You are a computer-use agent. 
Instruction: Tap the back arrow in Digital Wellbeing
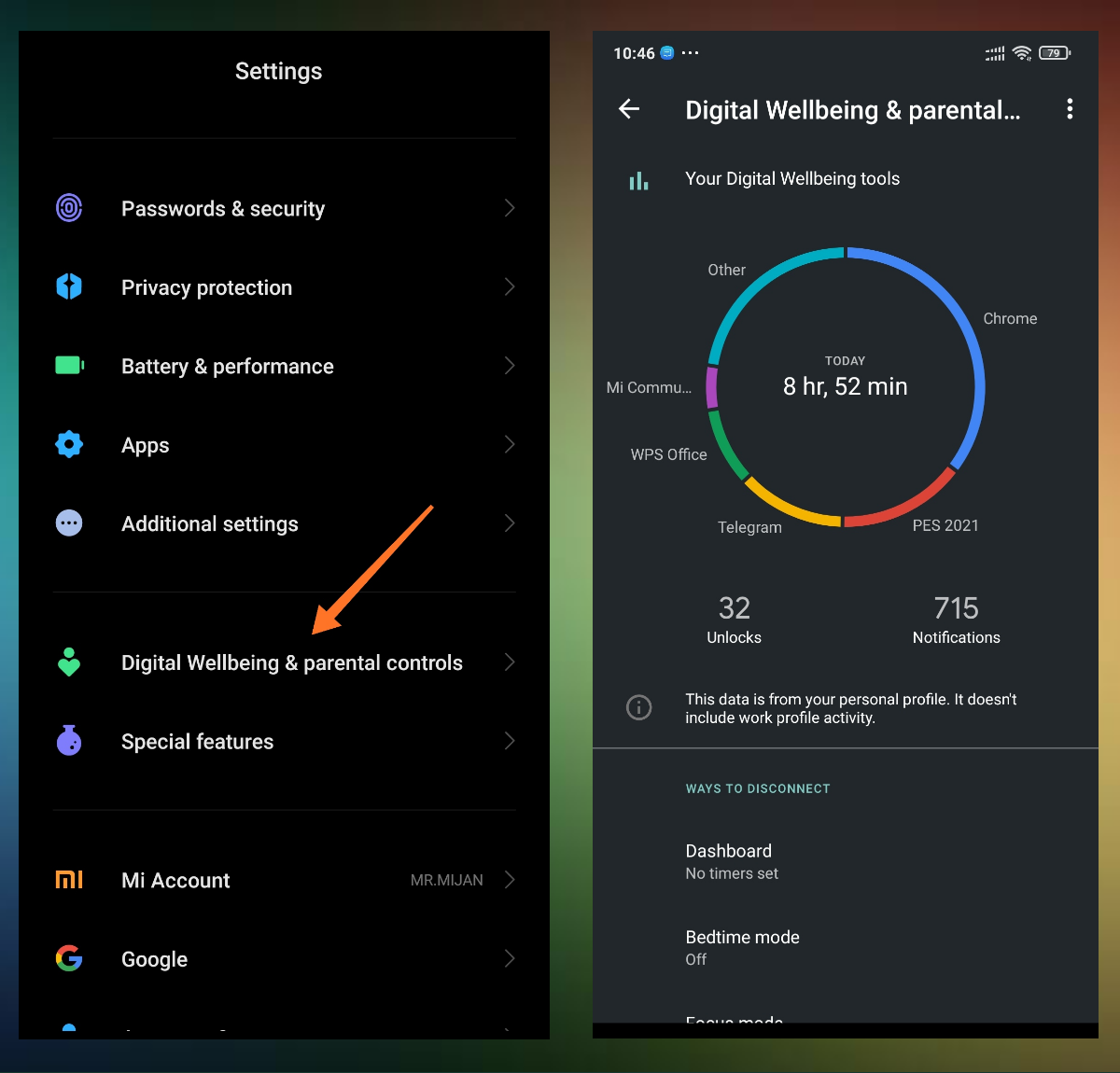point(629,109)
